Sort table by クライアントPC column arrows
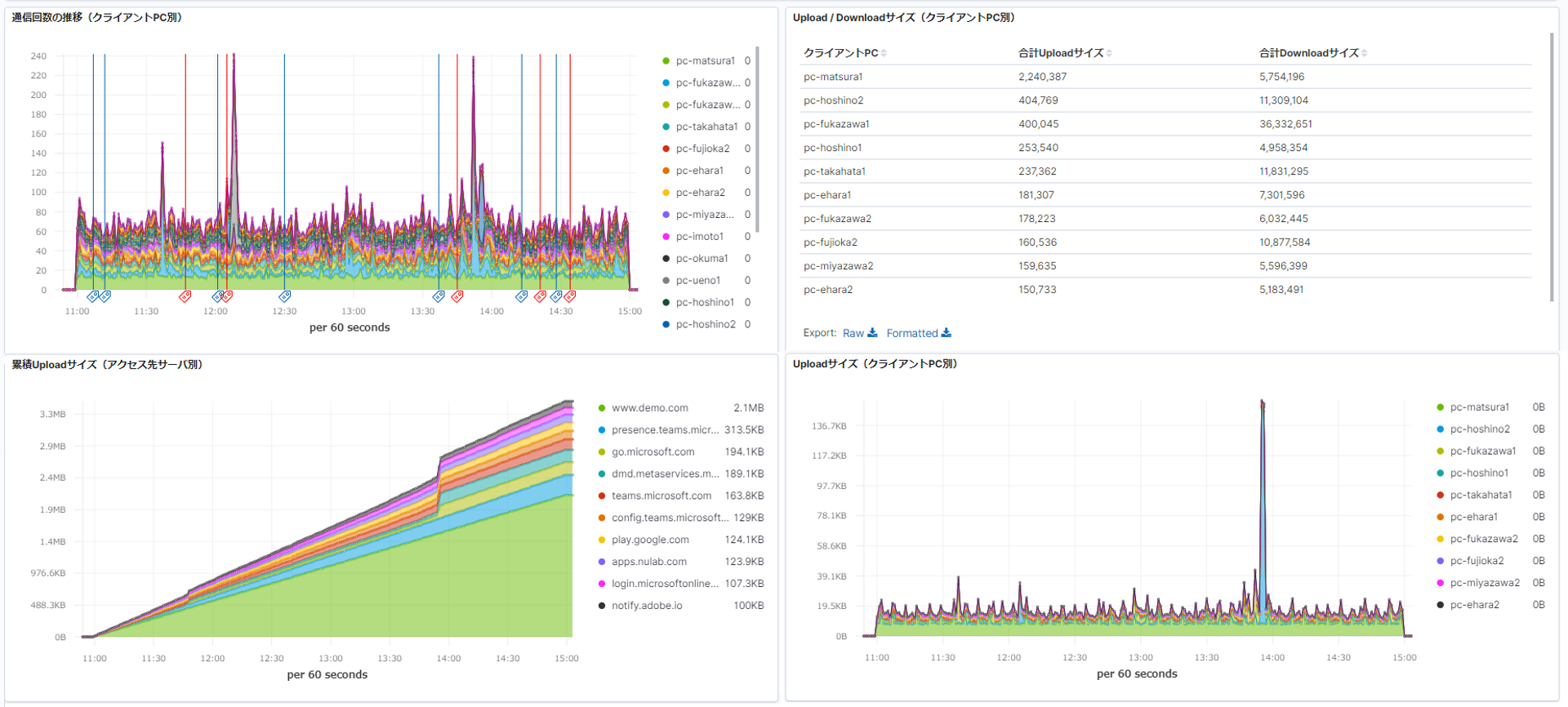The width and height of the screenshot is (1568, 707). [x=884, y=53]
